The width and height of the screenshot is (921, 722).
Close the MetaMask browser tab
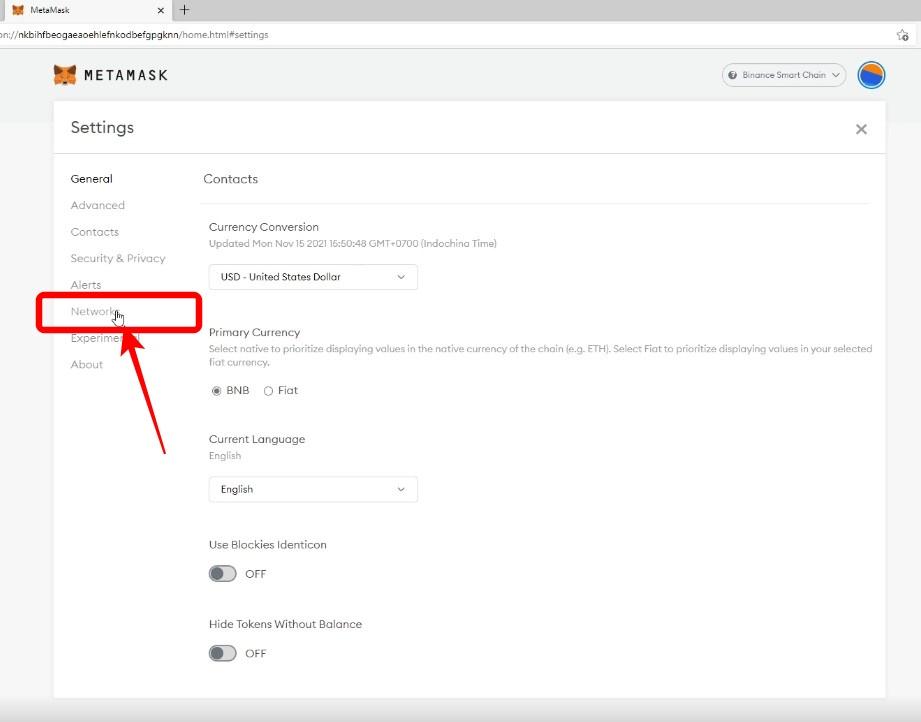pos(161,11)
